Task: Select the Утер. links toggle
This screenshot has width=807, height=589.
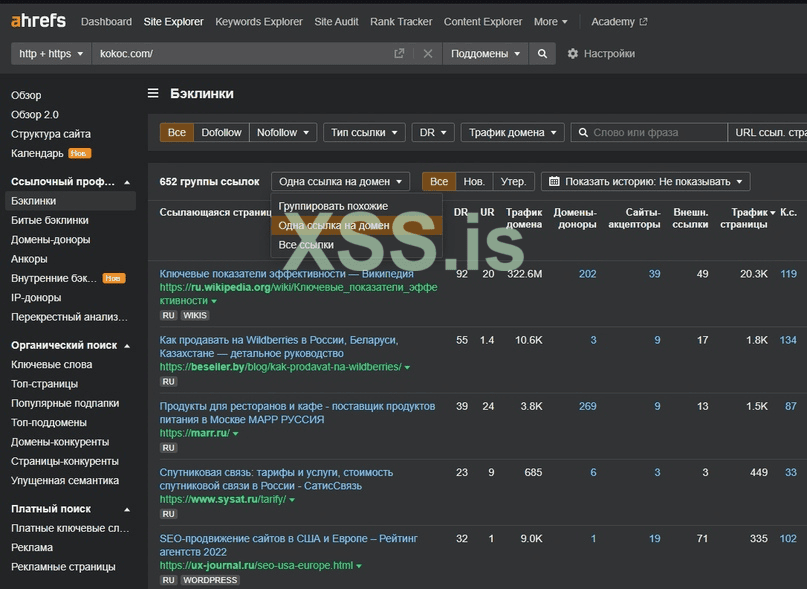Action: 513,182
